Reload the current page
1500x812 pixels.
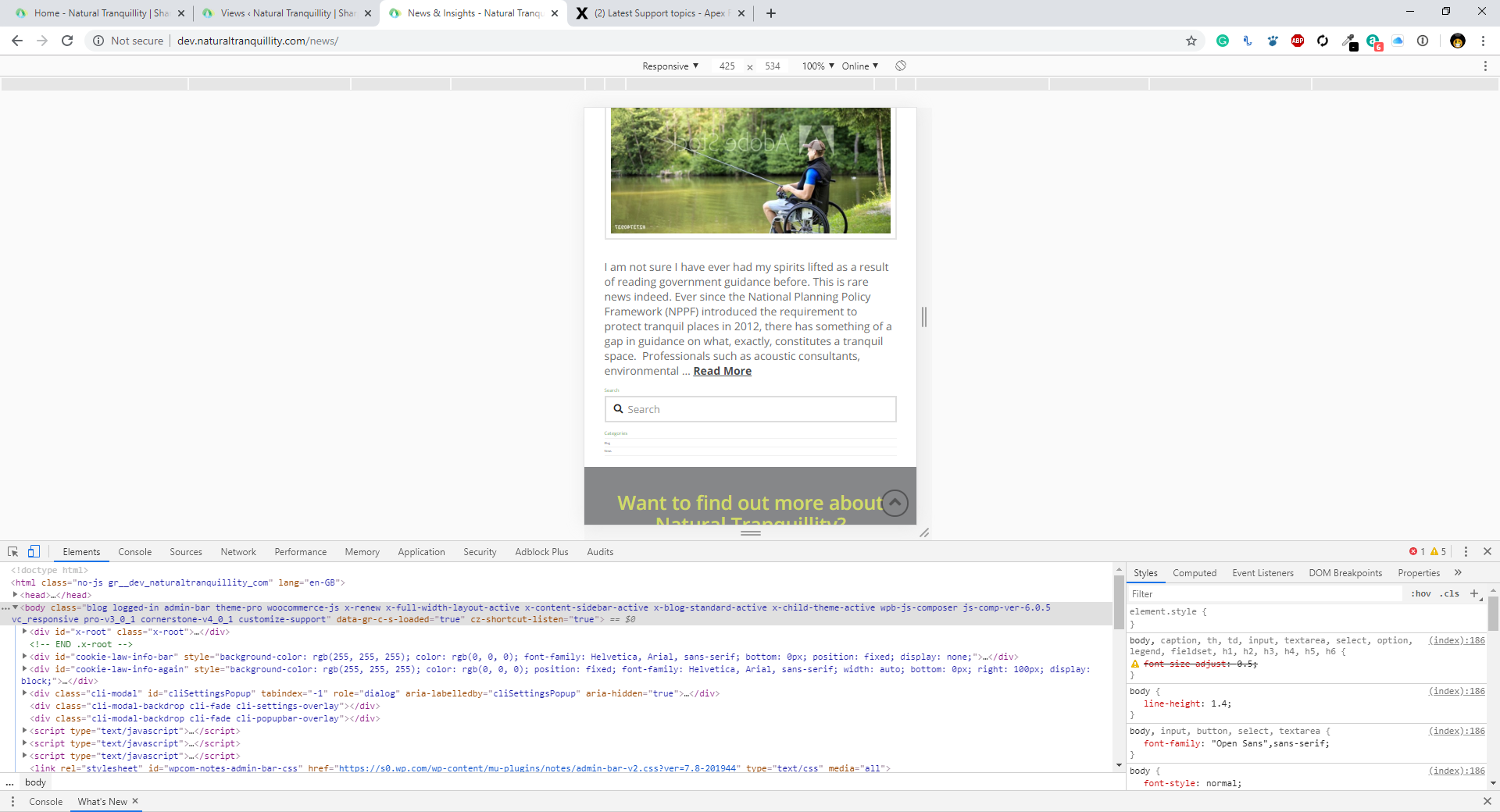67,41
